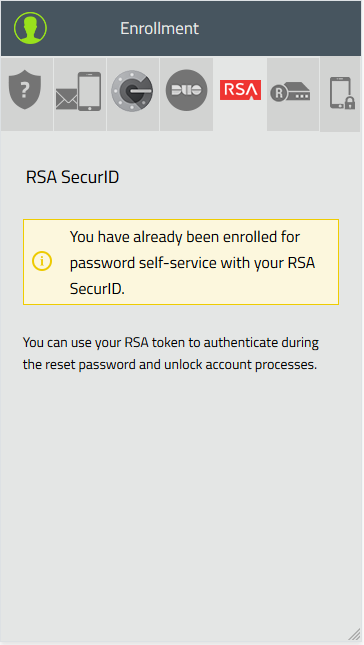Select the mobile phone with padlock tab

tap(341, 94)
